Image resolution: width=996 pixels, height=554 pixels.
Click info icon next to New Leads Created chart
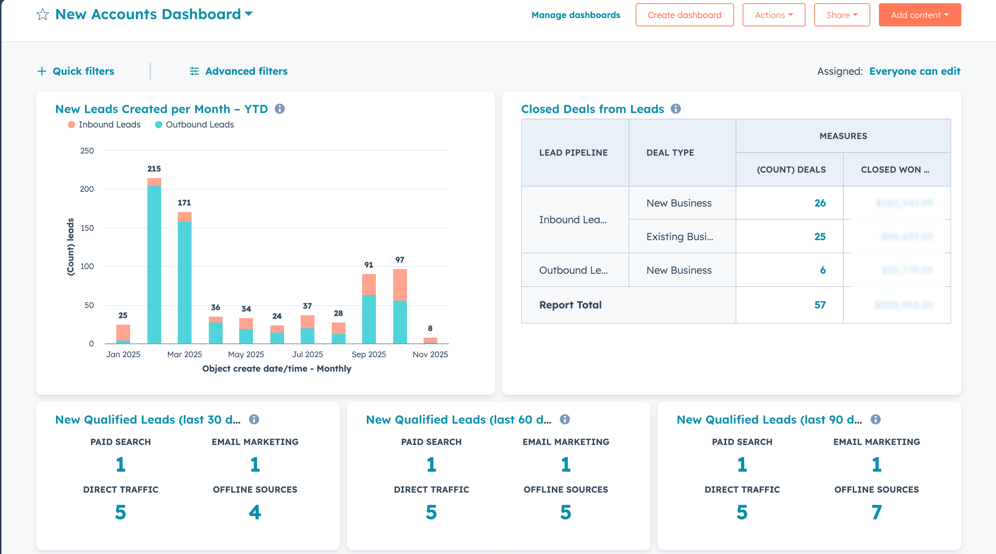click(280, 109)
